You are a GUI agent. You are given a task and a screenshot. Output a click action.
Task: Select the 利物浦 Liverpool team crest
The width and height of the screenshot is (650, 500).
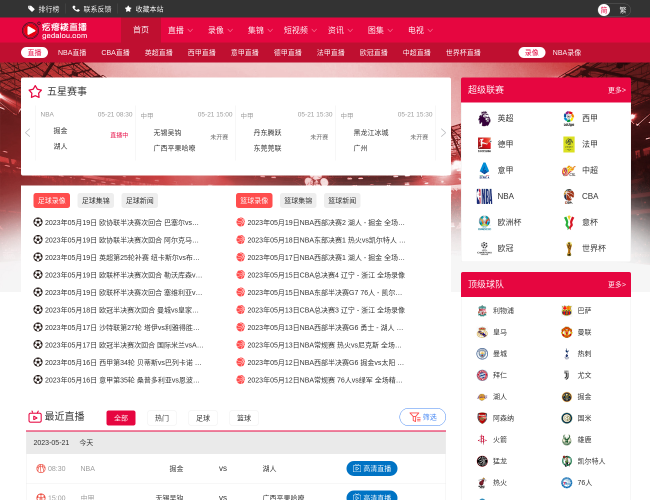pos(482,311)
